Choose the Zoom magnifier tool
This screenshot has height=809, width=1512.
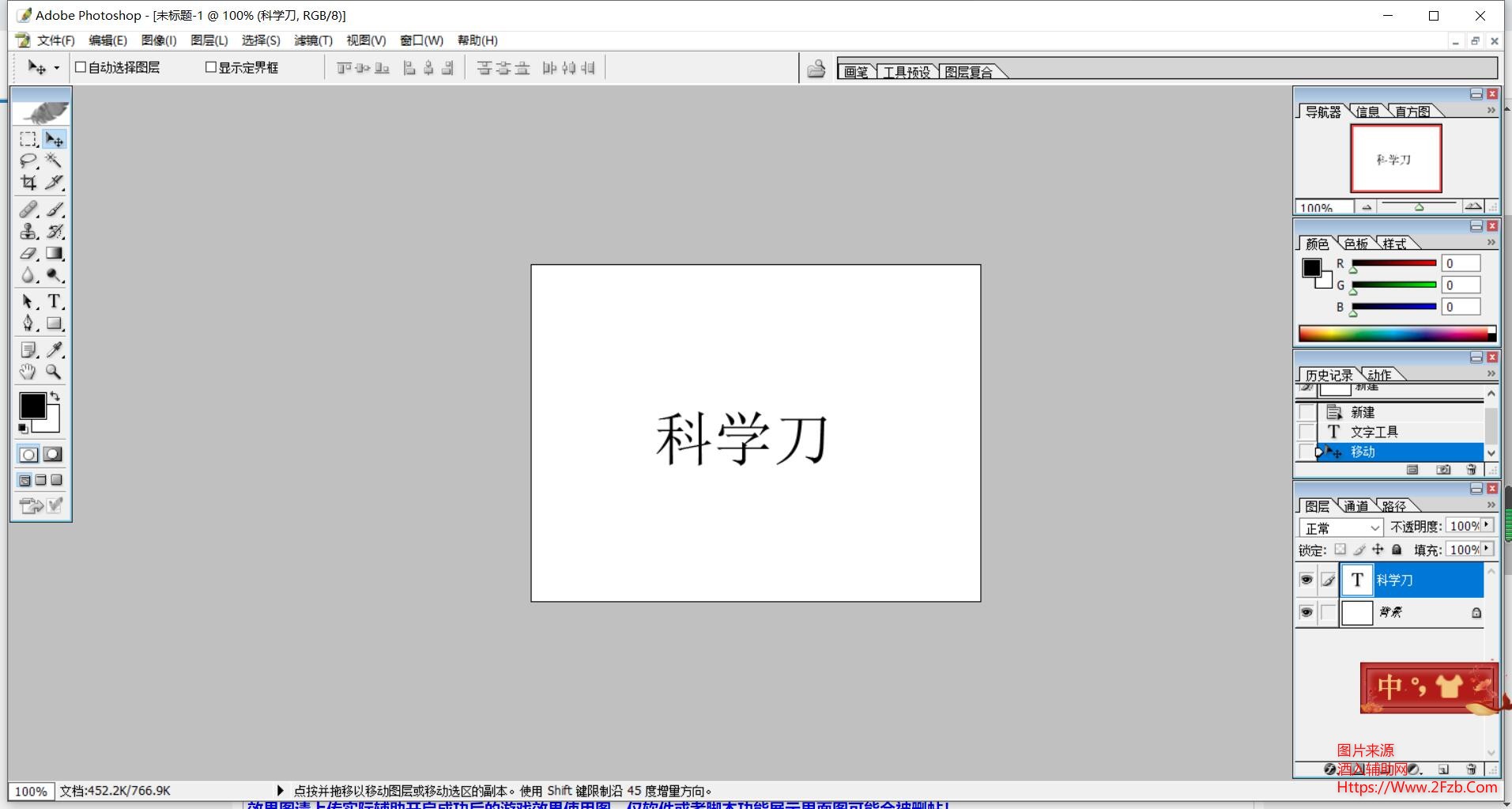54,372
